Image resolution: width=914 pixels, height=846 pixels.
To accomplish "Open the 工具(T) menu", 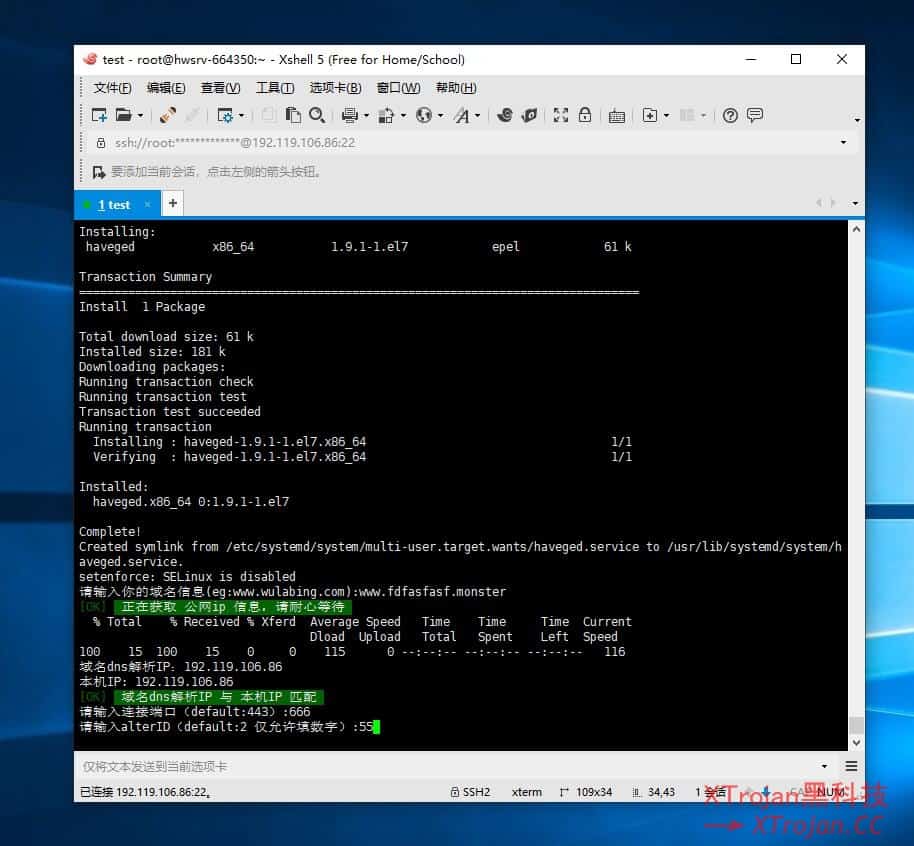I will click(x=275, y=88).
